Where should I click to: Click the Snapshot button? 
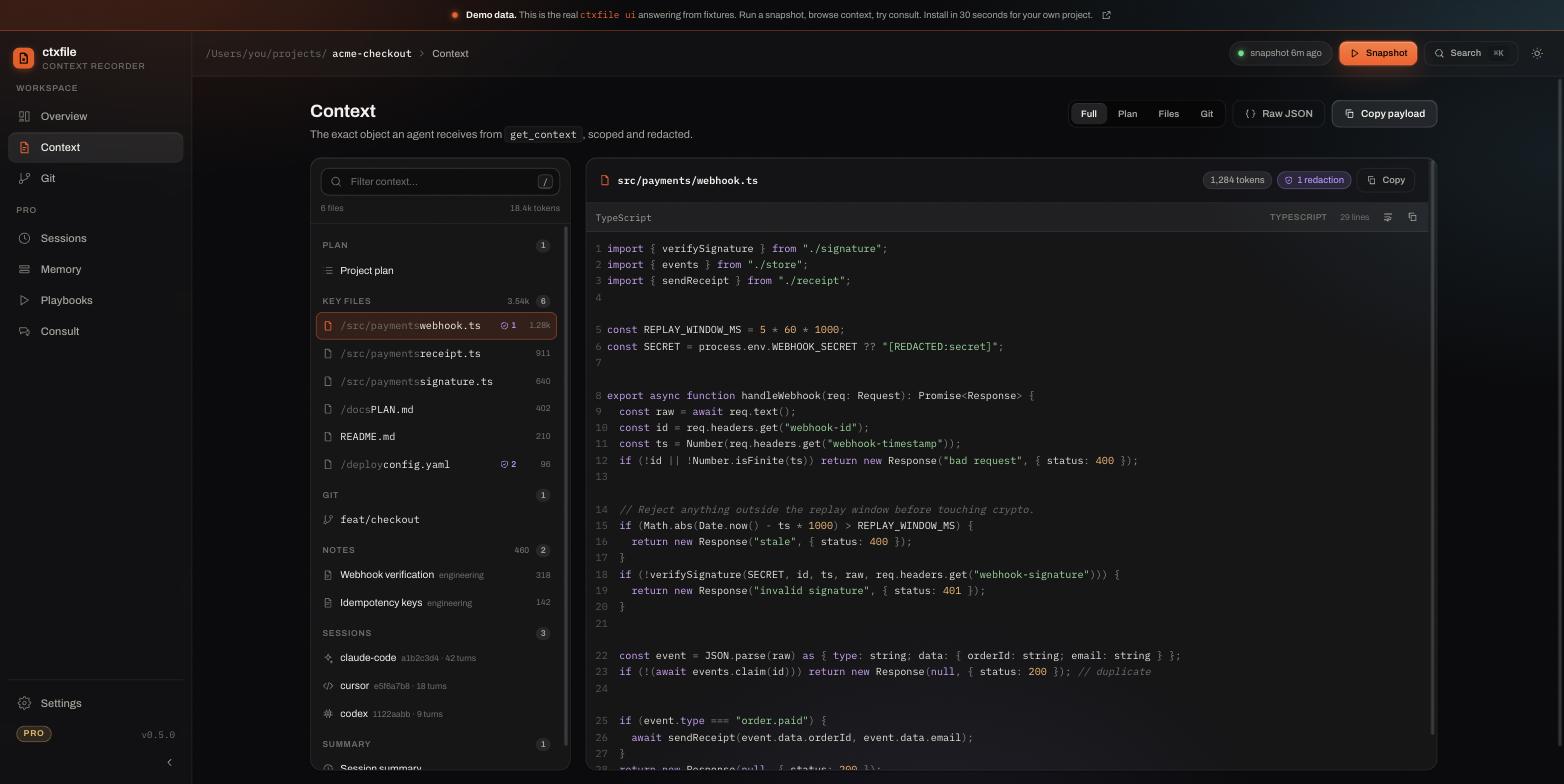(1378, 53)
